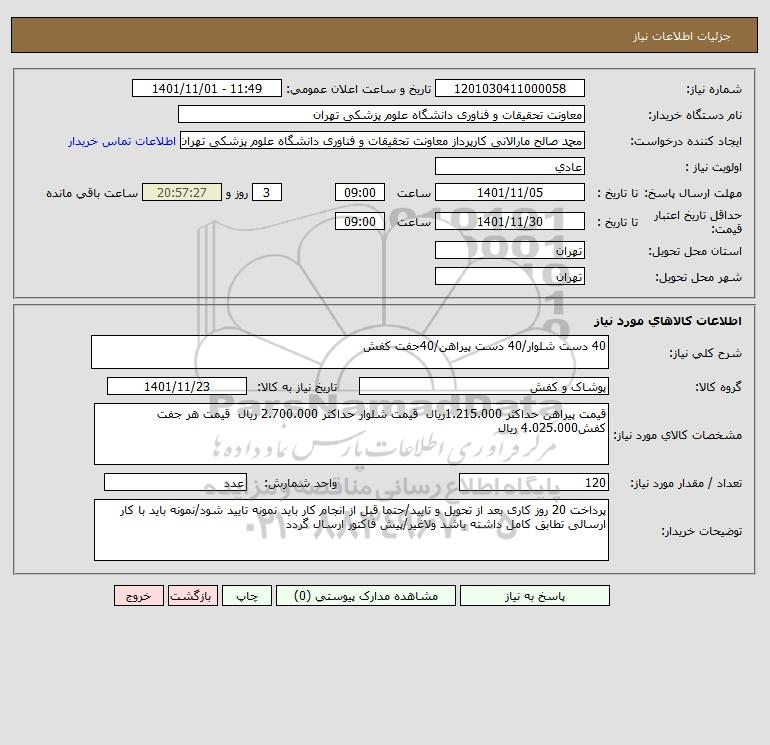Click the ساعت باقی مانده label
This screenshot has height=745, width=770.
(x=92, y=193)
